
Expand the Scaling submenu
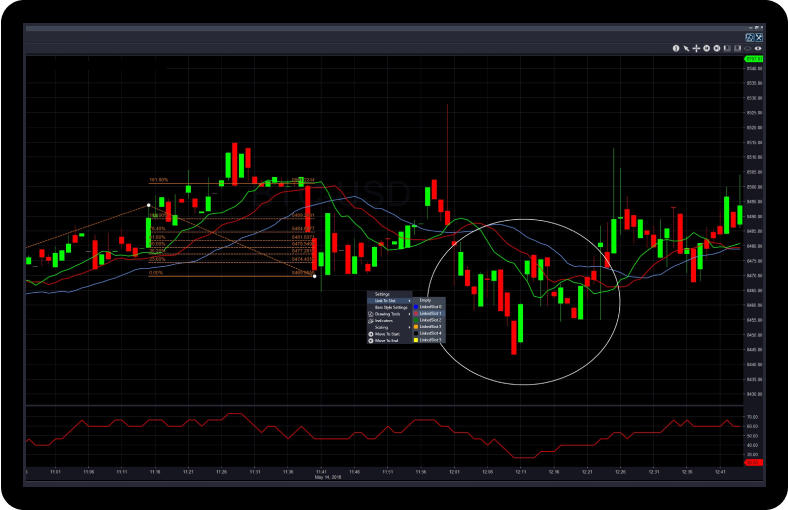[382, 327]
